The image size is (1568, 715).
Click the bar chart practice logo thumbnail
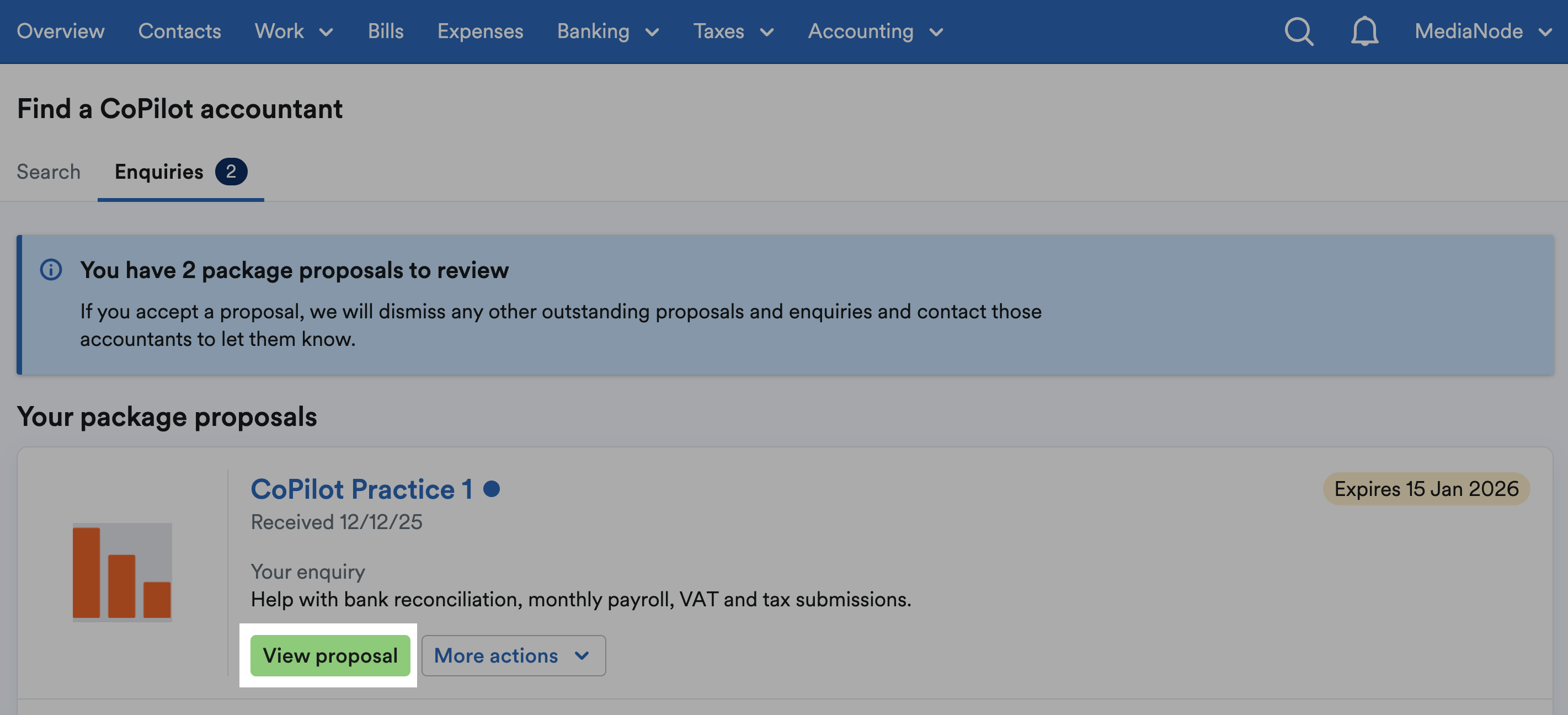[122, 572]
